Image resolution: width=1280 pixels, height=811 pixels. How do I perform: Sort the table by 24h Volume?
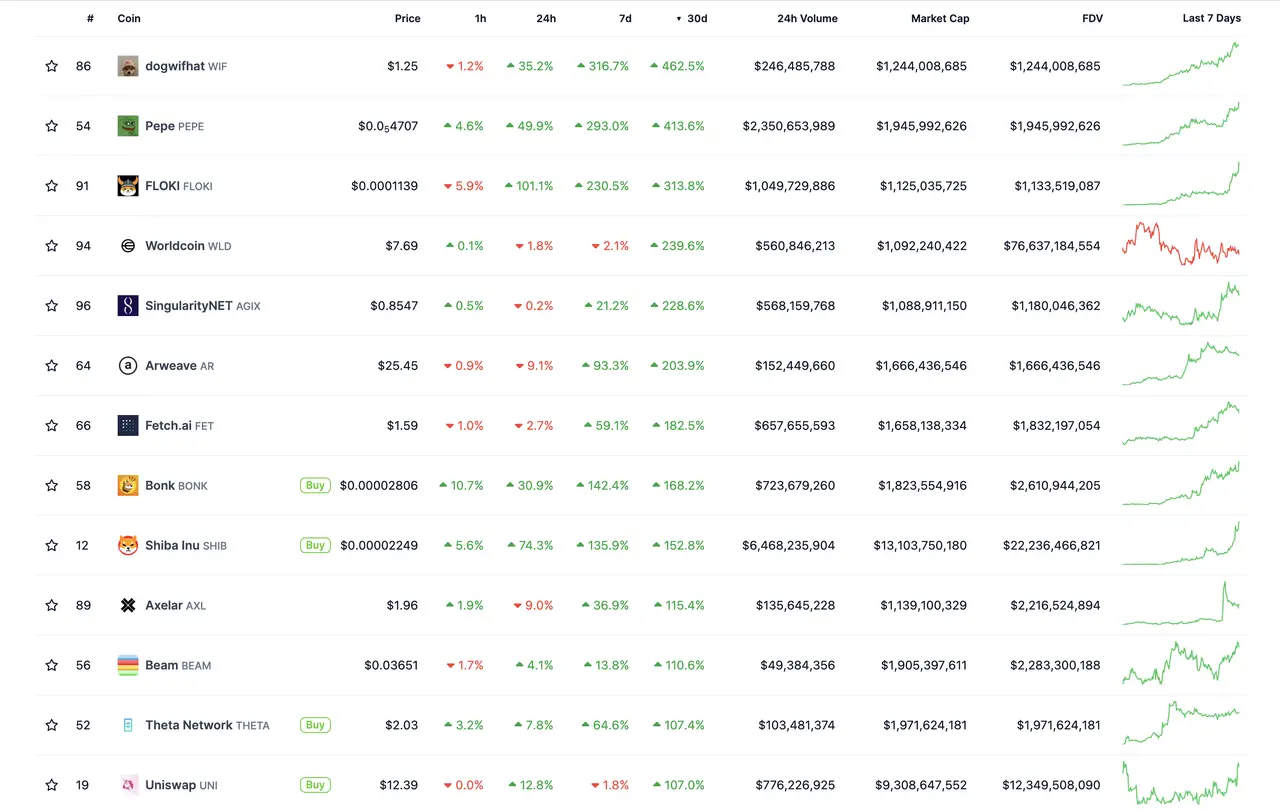pyautogui.click(x=807, y=18)
